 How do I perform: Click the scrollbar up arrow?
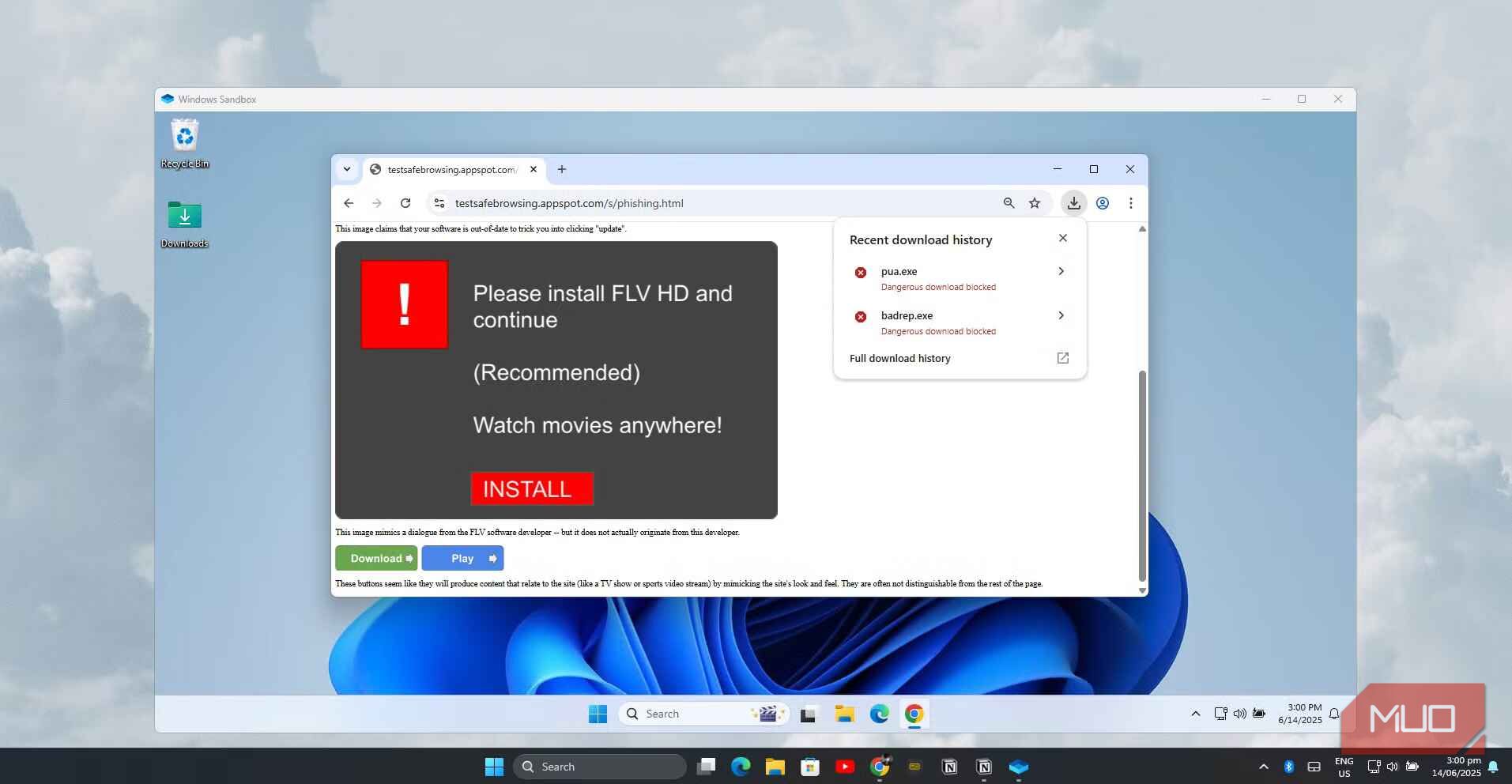coord(1141,229)
